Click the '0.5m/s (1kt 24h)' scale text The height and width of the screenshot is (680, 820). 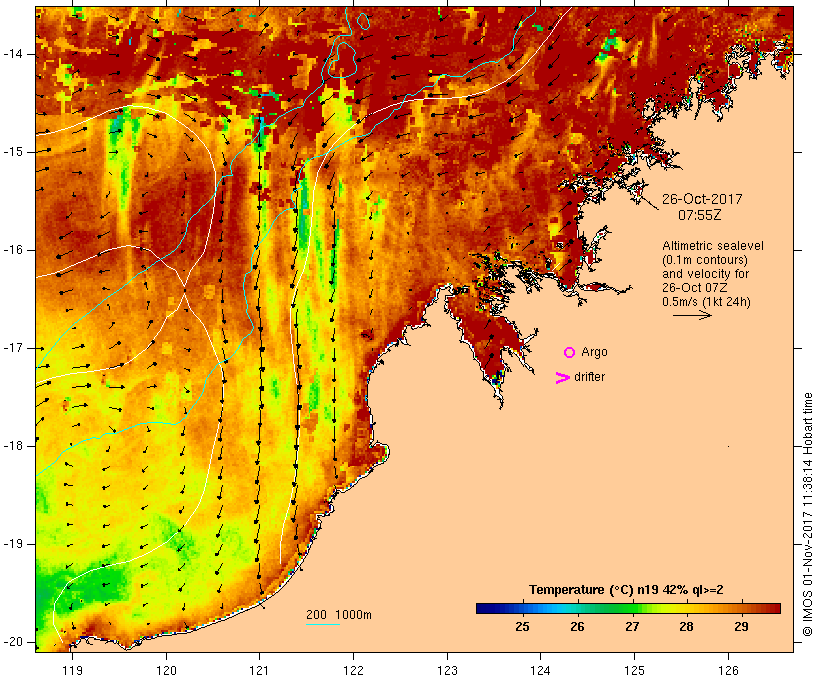tap(706, 302)
